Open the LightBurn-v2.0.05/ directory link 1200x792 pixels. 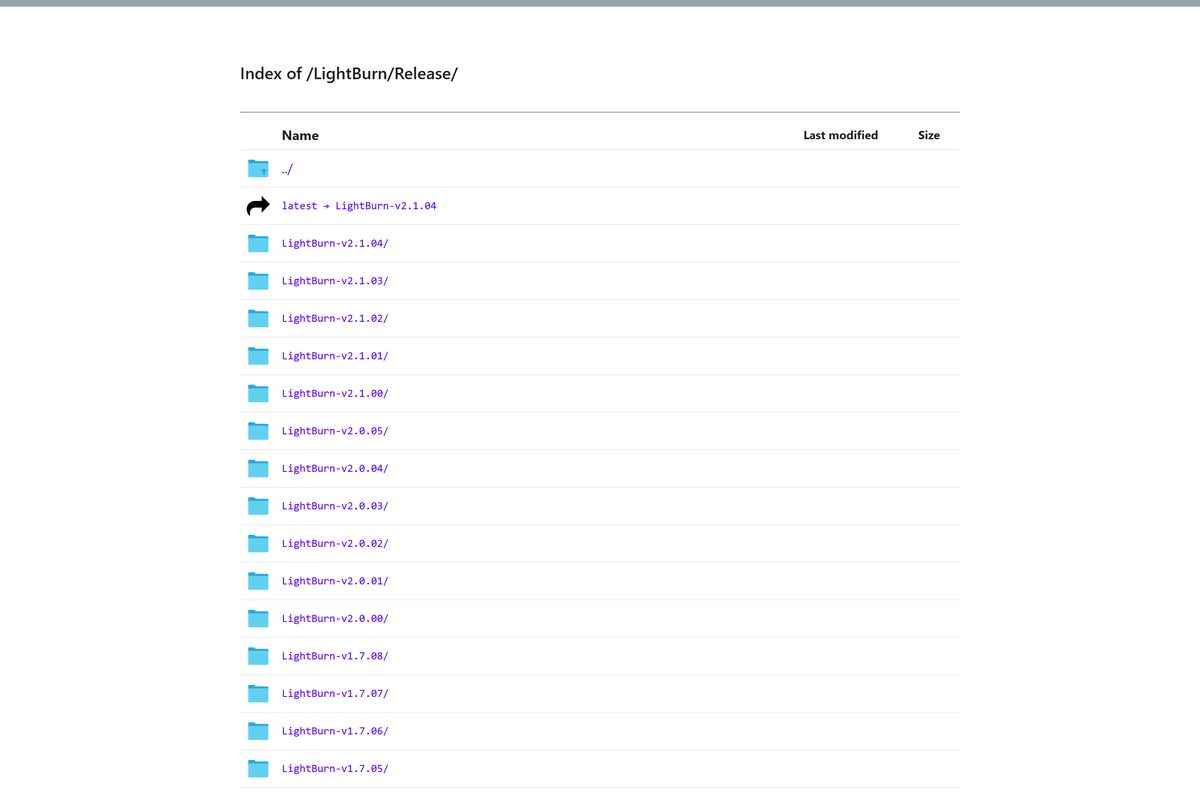(335, 431)
